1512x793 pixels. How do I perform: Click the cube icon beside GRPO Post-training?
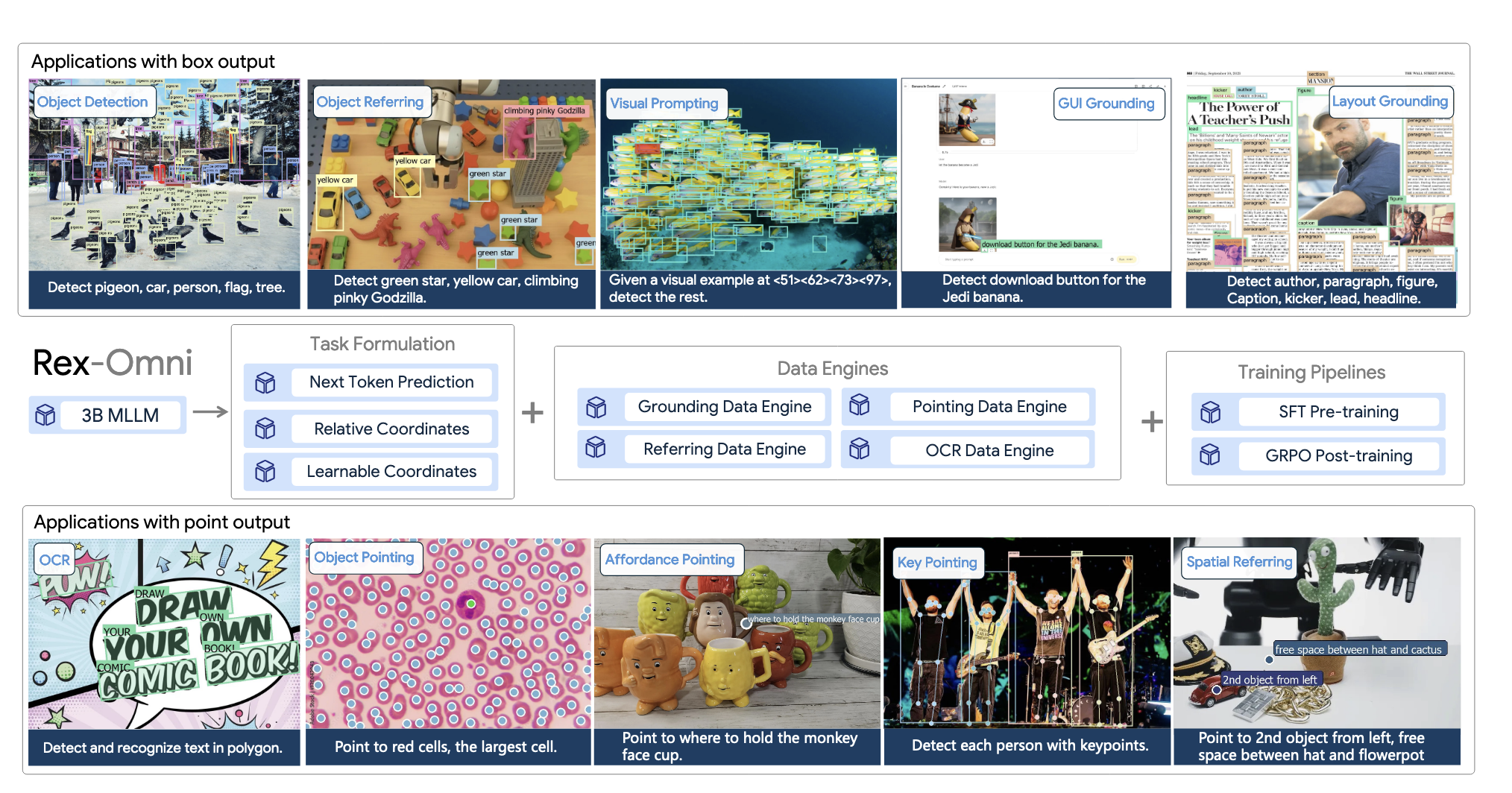coord(1210,455)
